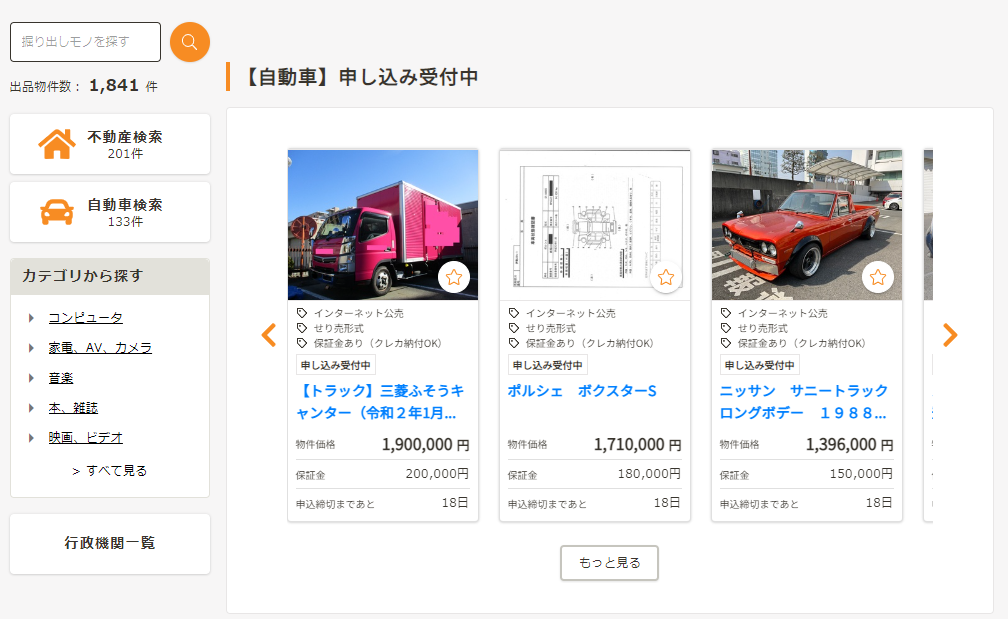Focus the 掘り出しモノを探す search field
Screen dimensions: 1008x619
86,42
